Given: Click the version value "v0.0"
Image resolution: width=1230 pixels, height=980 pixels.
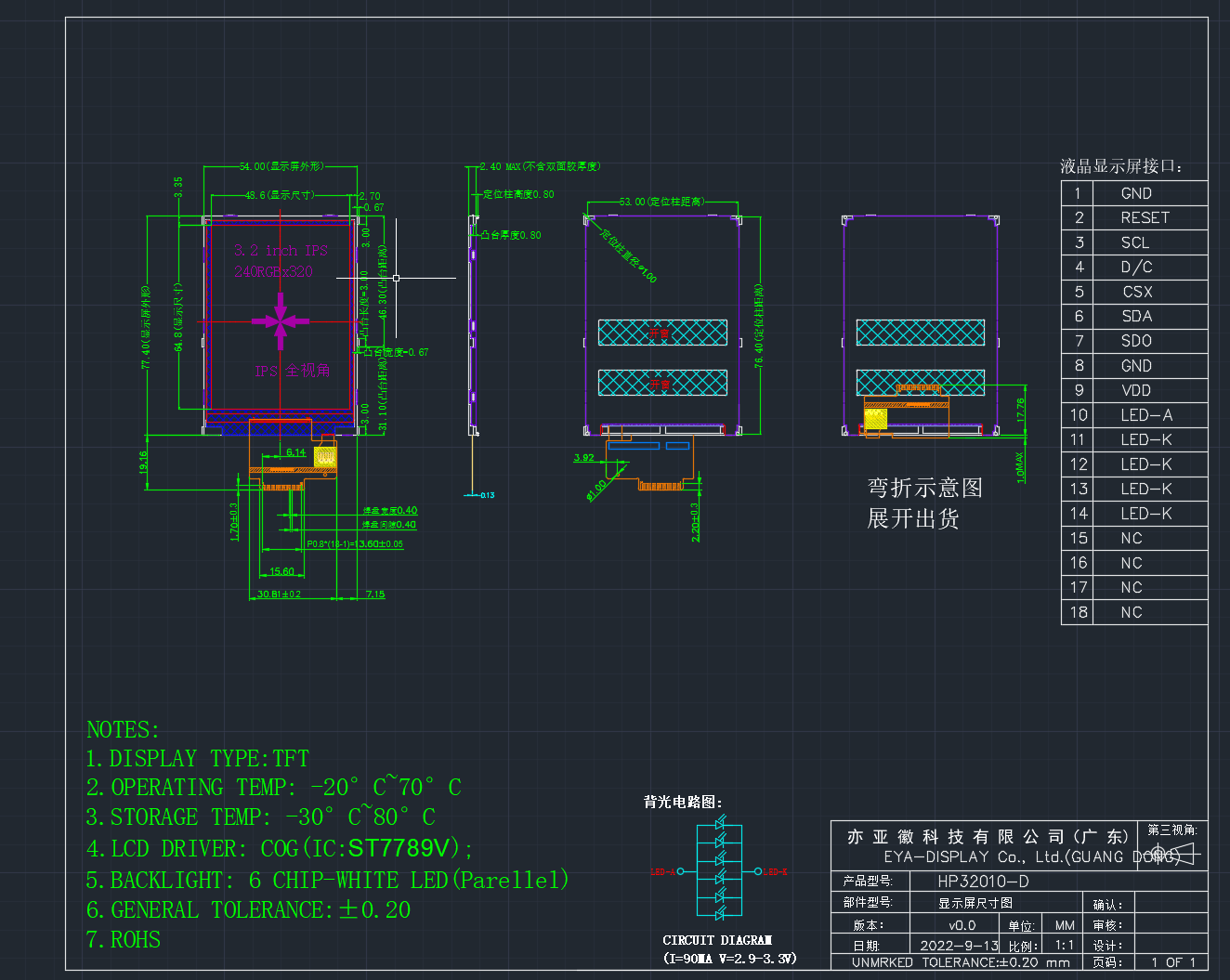Looking at the screenshot, I should 962,925.
